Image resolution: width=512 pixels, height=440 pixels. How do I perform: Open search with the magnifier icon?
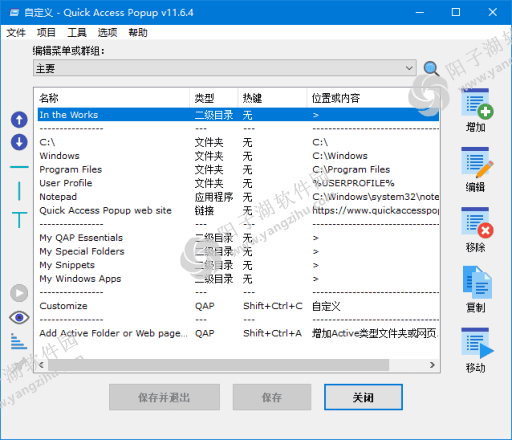pos(431,69)
